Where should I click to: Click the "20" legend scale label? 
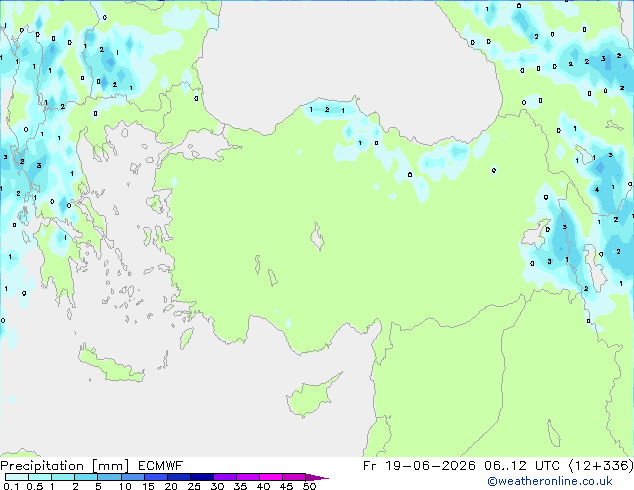[171, 486]
